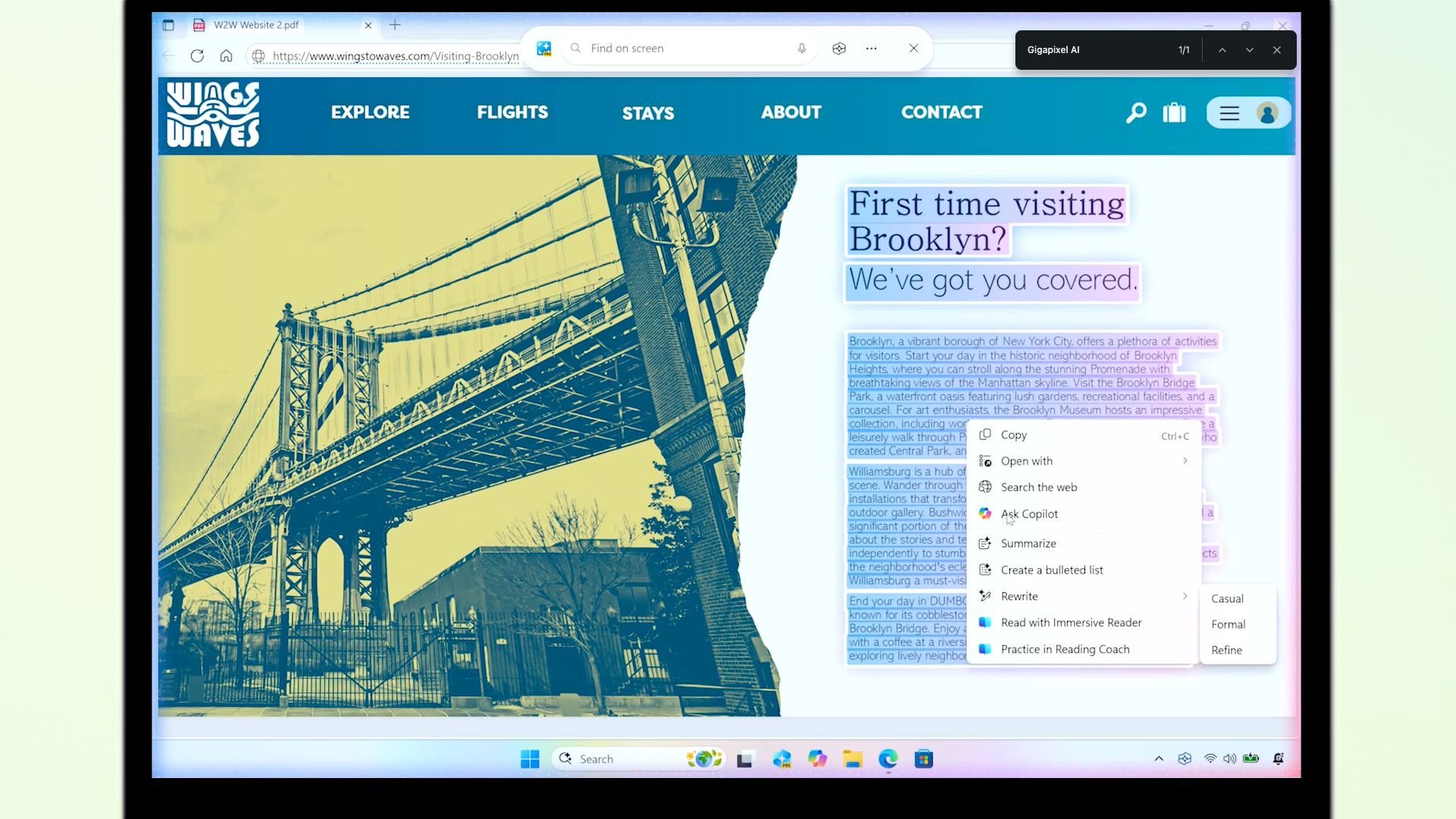This screenshot has height=819, width=1456.
Task: Open the FLIGHTS navigation link
Action: [512, 112]
